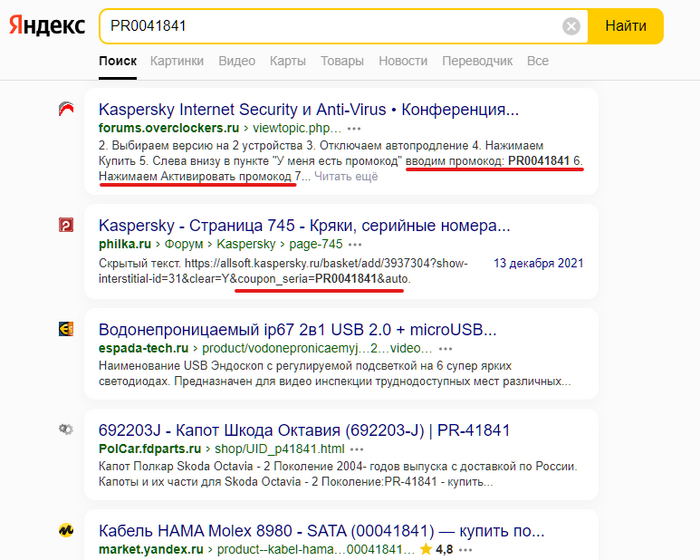Click the philka.ru site favicon
The image size is (700, 560).
(x=66, y=226)
